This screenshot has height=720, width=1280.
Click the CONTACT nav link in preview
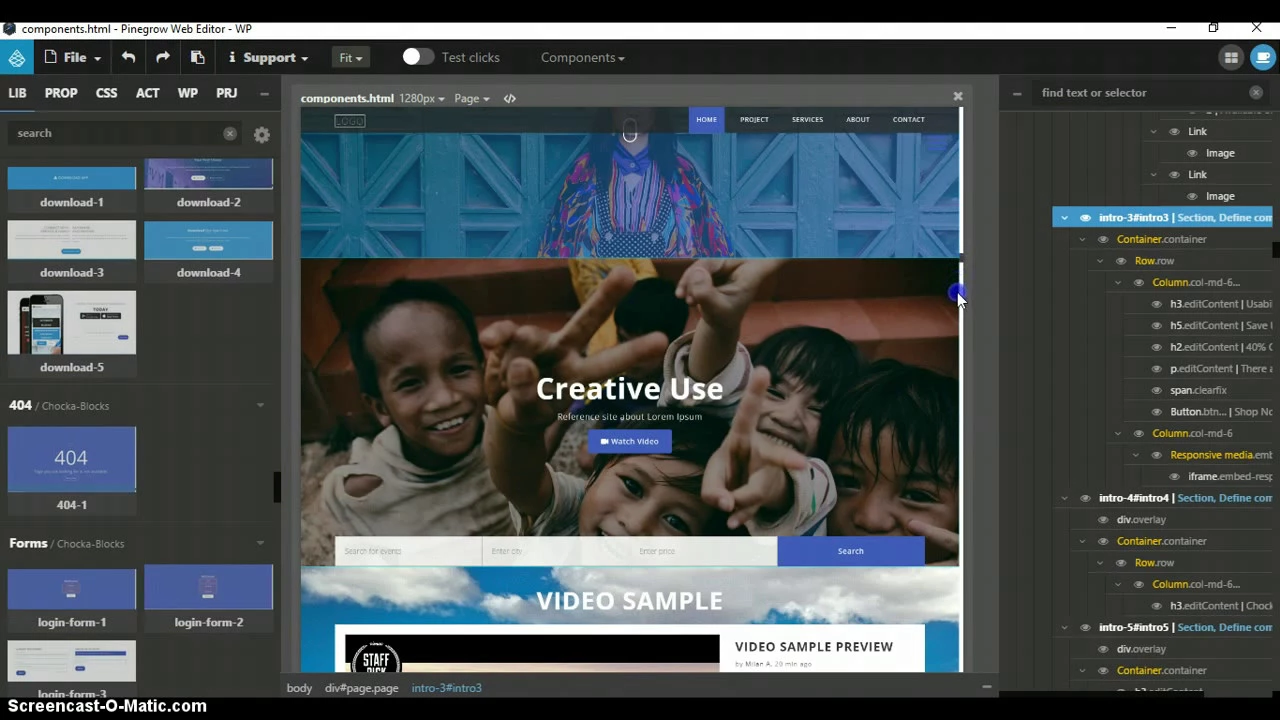[908, 119]
